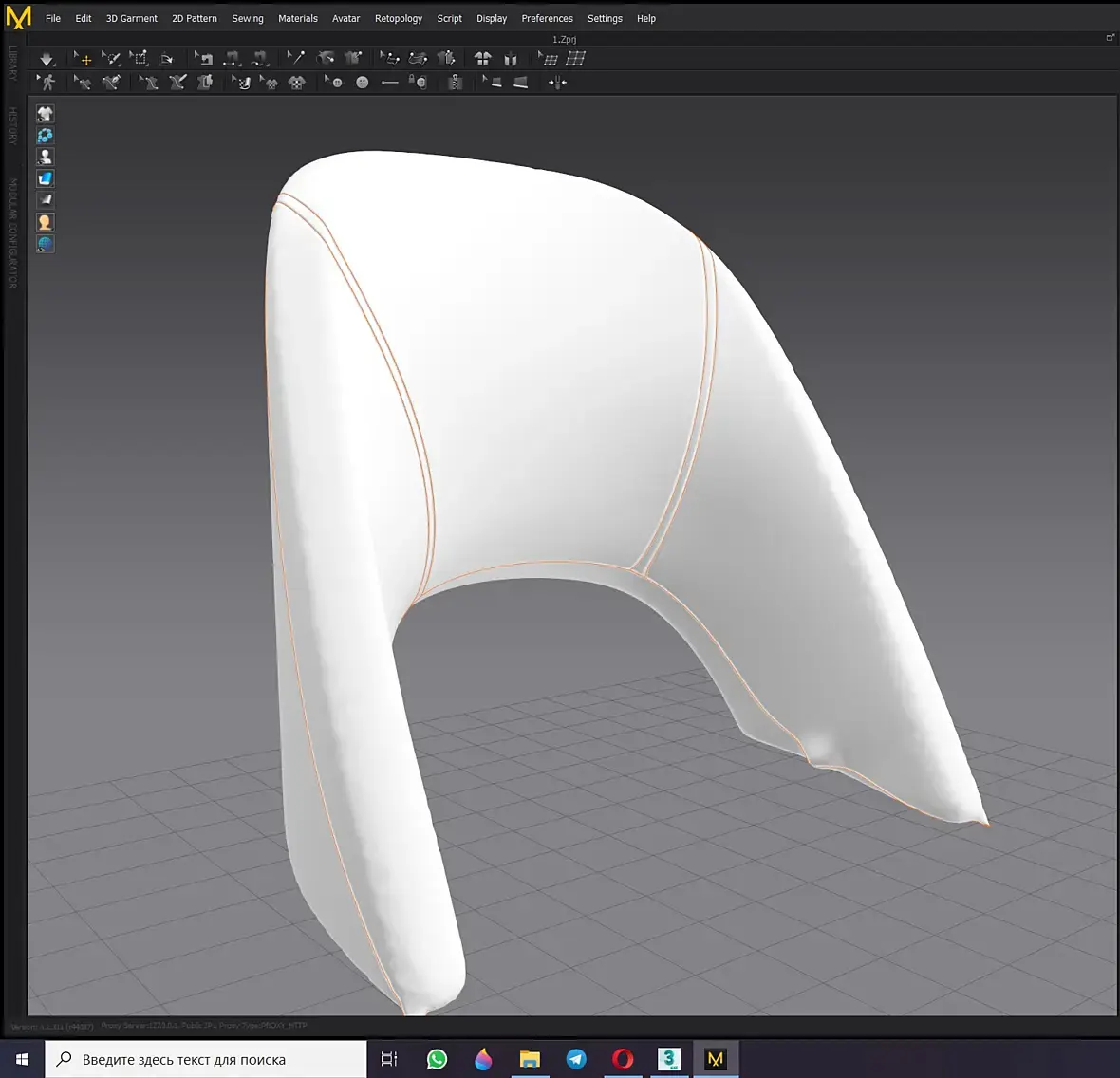Expand the collapsed History side panel
The height and width of the screenshot is (1078, 1120).
(12, 125)
